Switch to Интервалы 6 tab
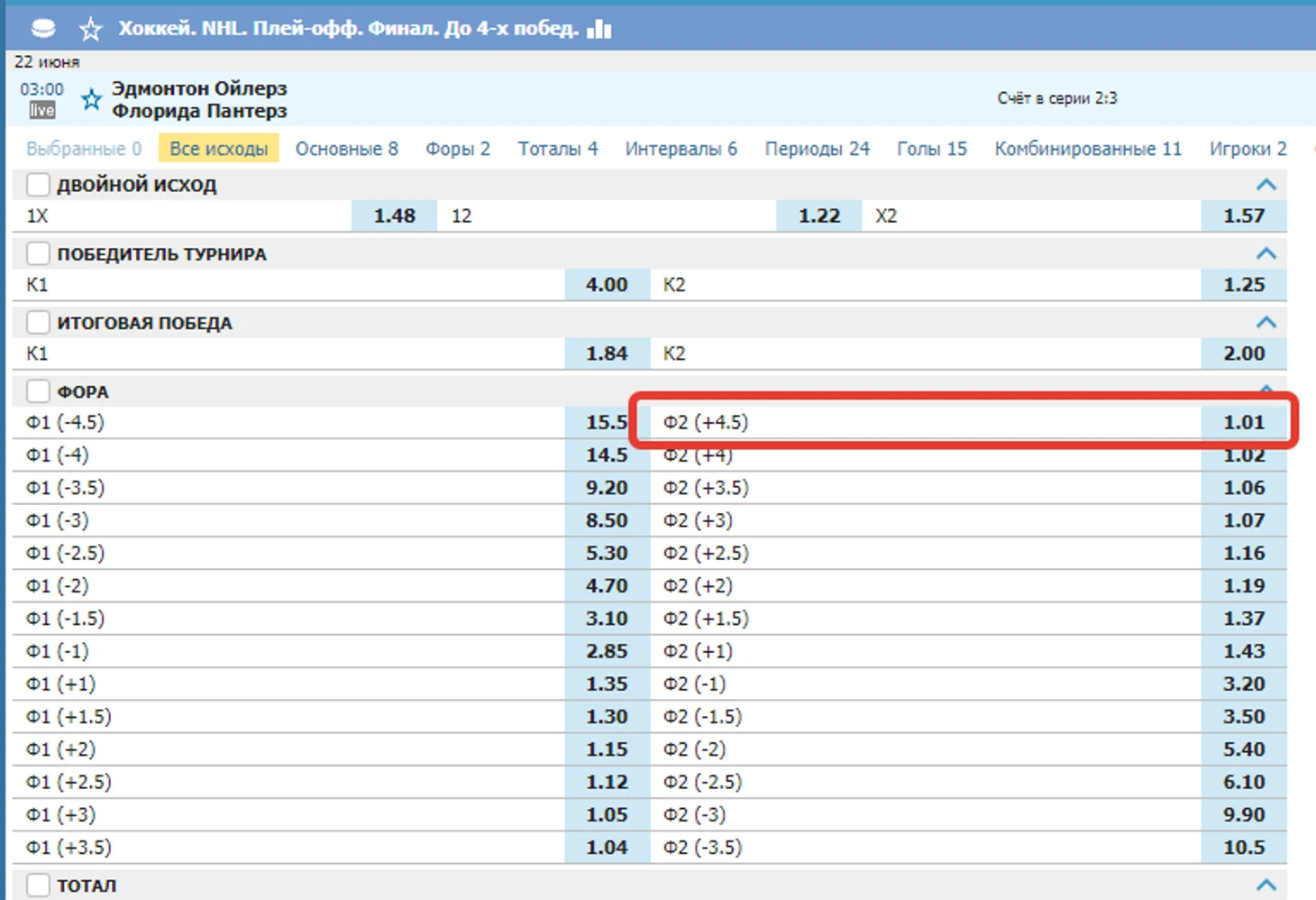 tap(681, 149)
